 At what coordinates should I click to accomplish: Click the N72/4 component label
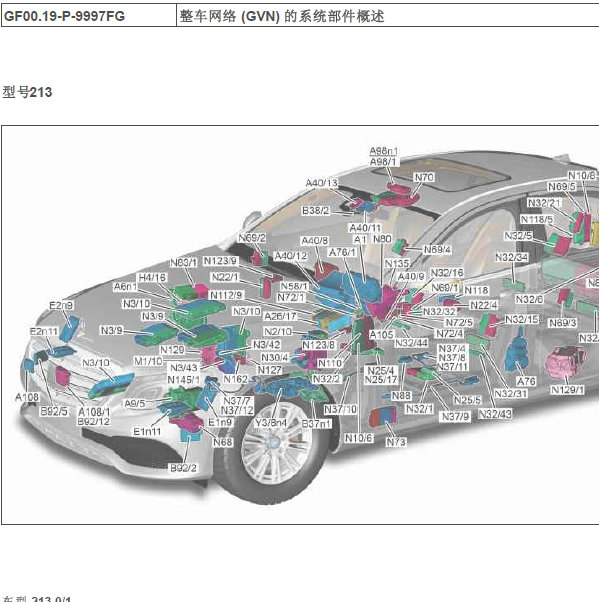pos(450,334)
